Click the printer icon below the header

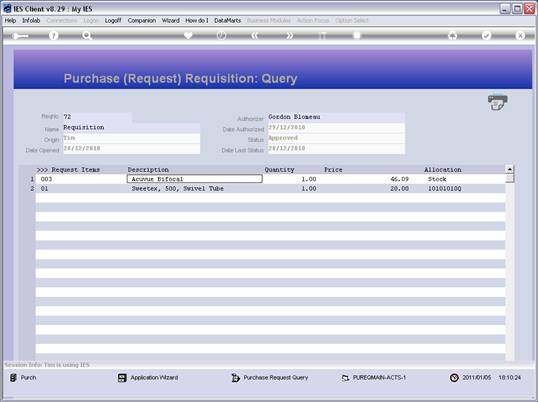[x=498, y=103]
